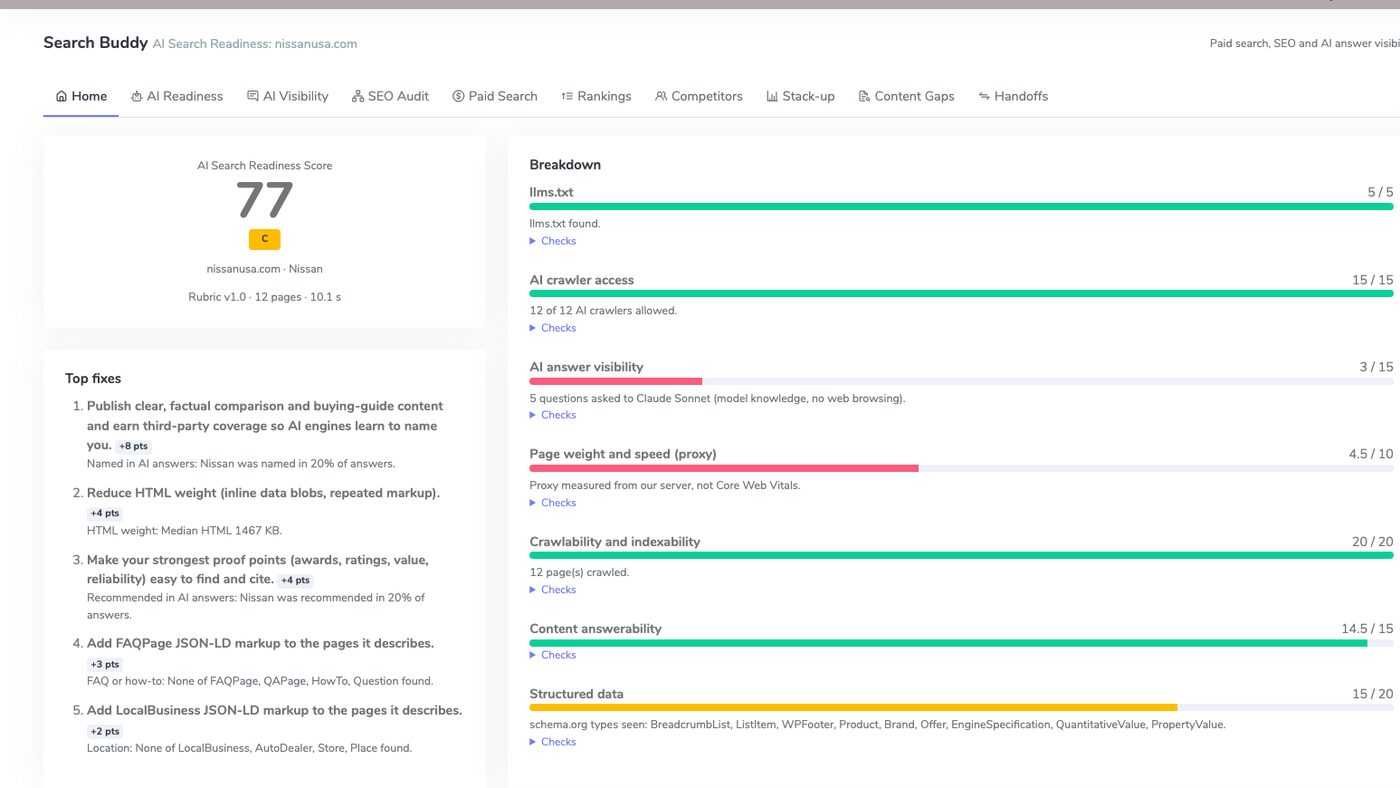The height and width of the screenshot is (788, 1400).
Task: Click the 'Rubric v1.0 · 12 pages · 10.1 s' text
Action: point(265,297)
